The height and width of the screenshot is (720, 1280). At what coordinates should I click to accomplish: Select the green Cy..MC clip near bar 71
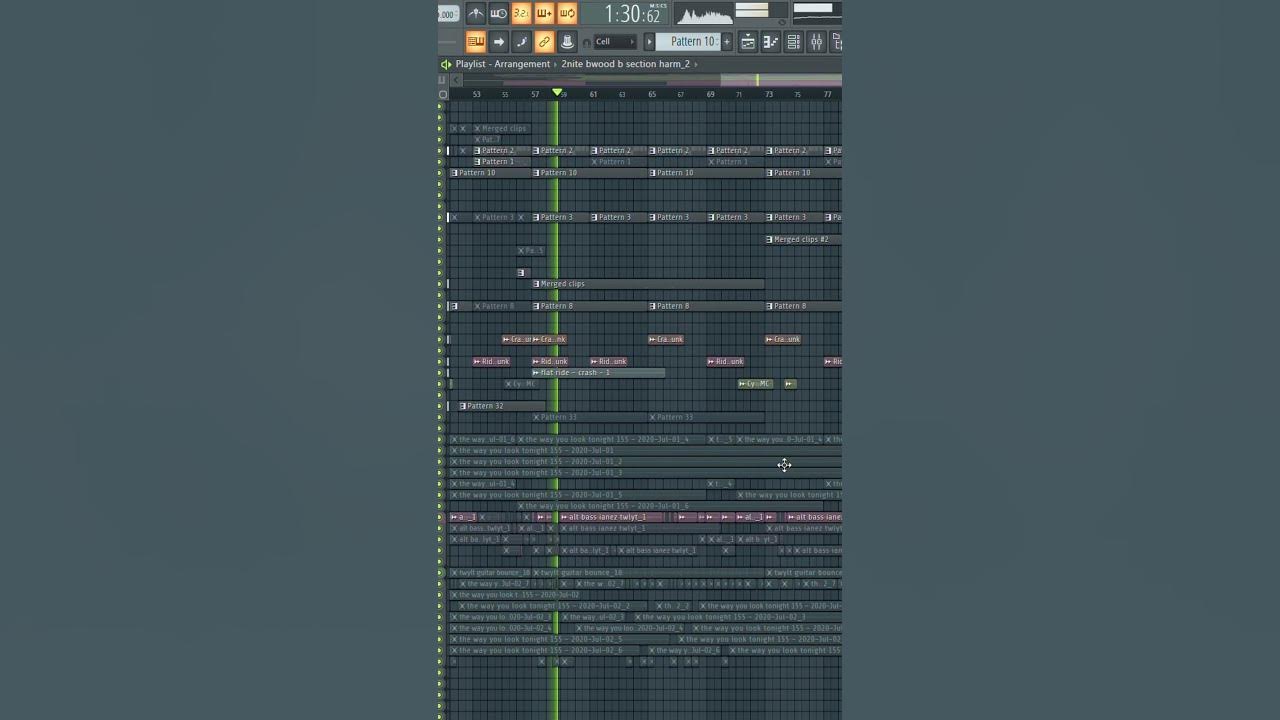tap(755, 384)
